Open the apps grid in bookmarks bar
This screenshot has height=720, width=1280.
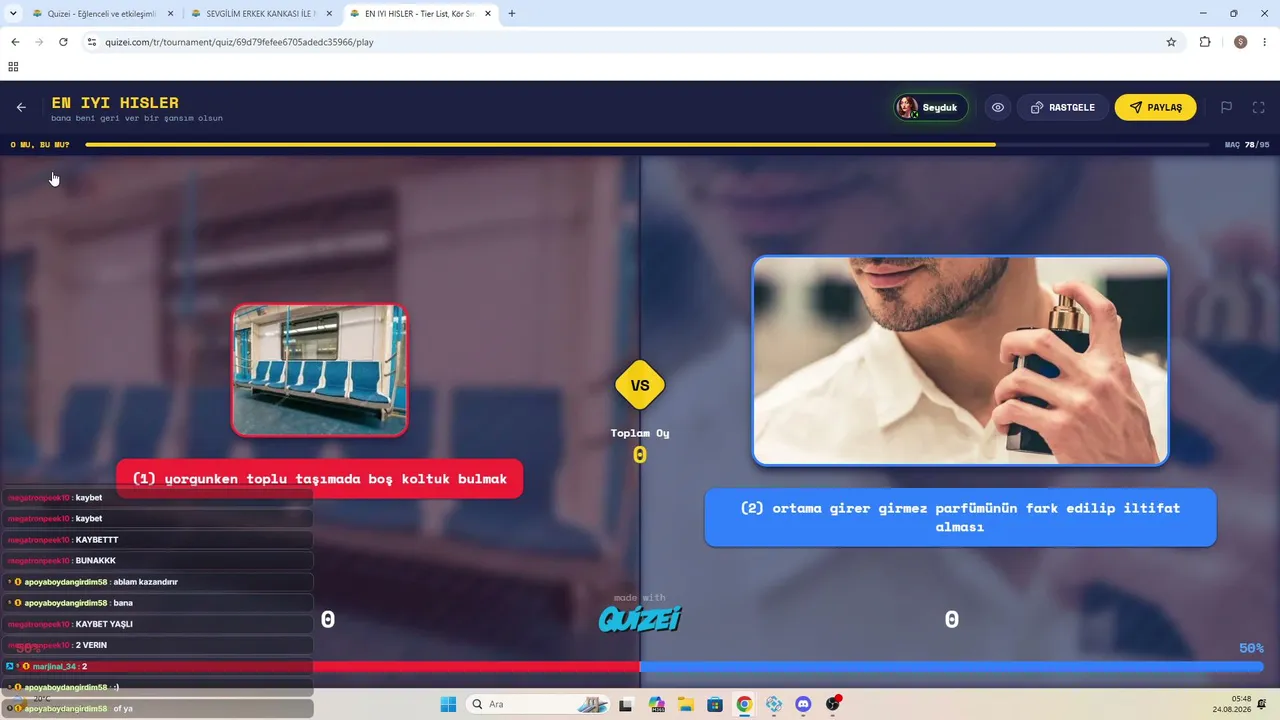[x=13, y=67]
